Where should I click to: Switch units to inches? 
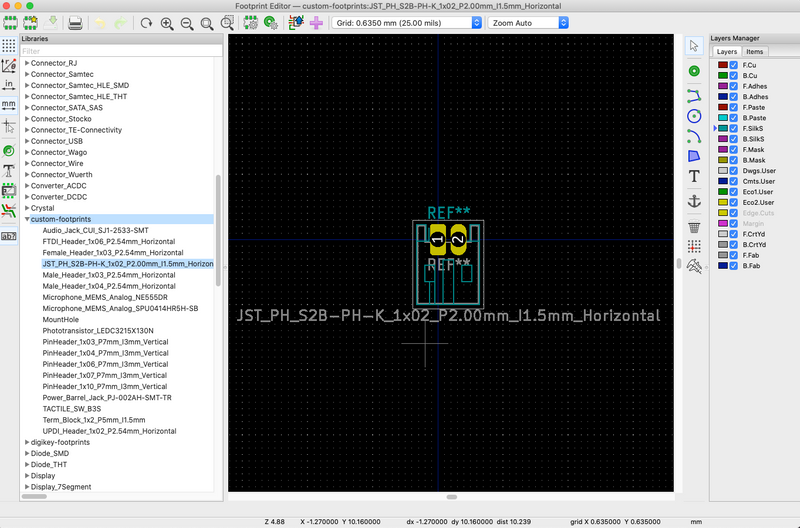8,85
